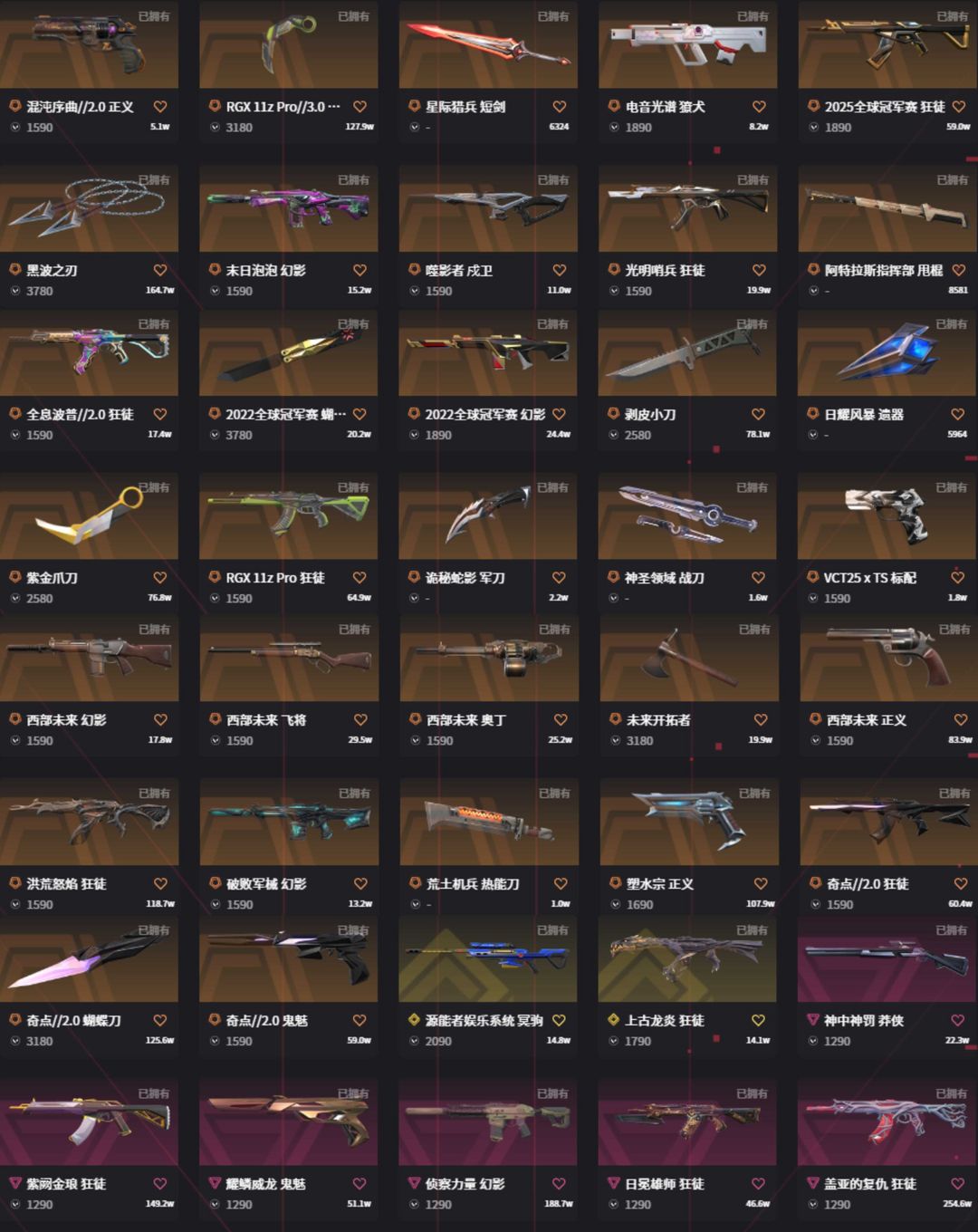
Task: Click tier icon beside 源能者娱乐系统 冥驹
Action: click(x=414, y=1020)
